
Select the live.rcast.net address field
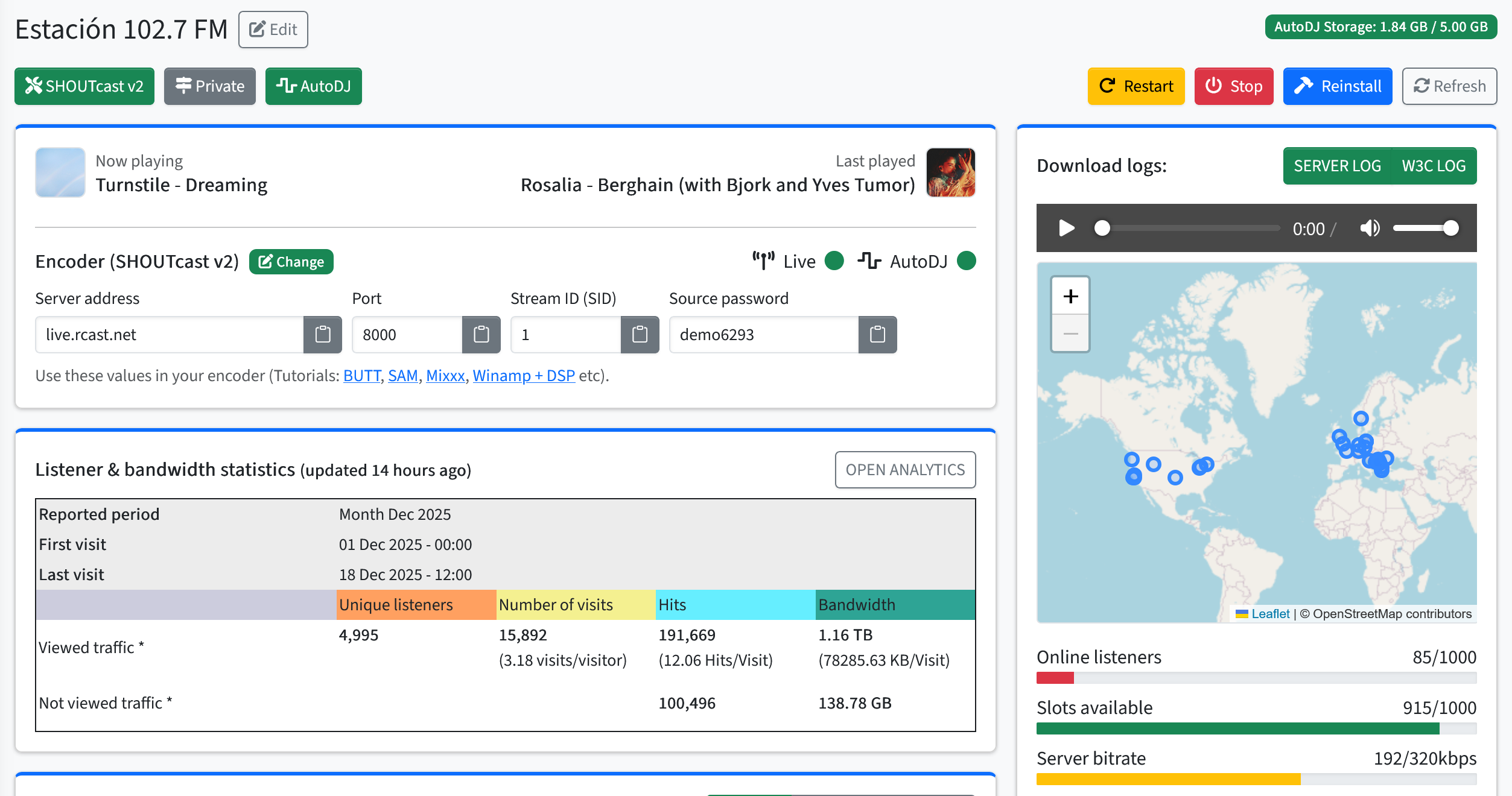pyautogui.click(x=169, y=335)
